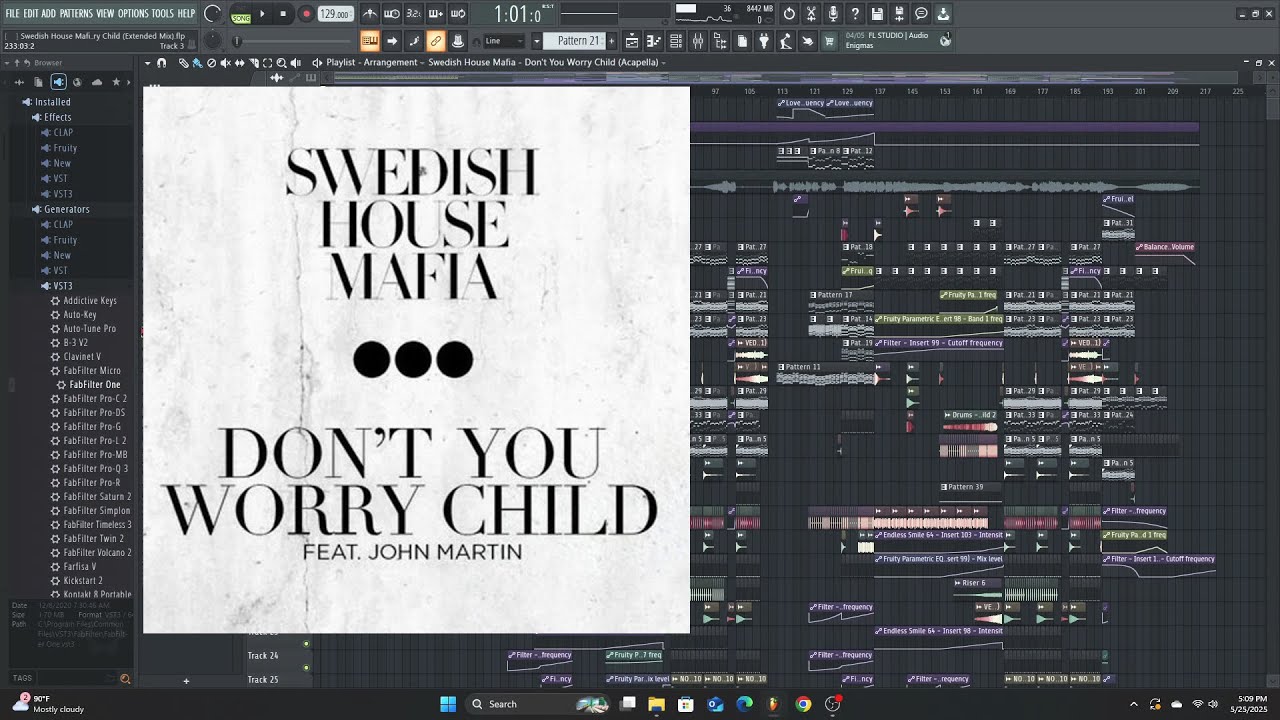Click the taskbar Search box
The width and height of the screenshot is (1280, 720).
point(539,704)
